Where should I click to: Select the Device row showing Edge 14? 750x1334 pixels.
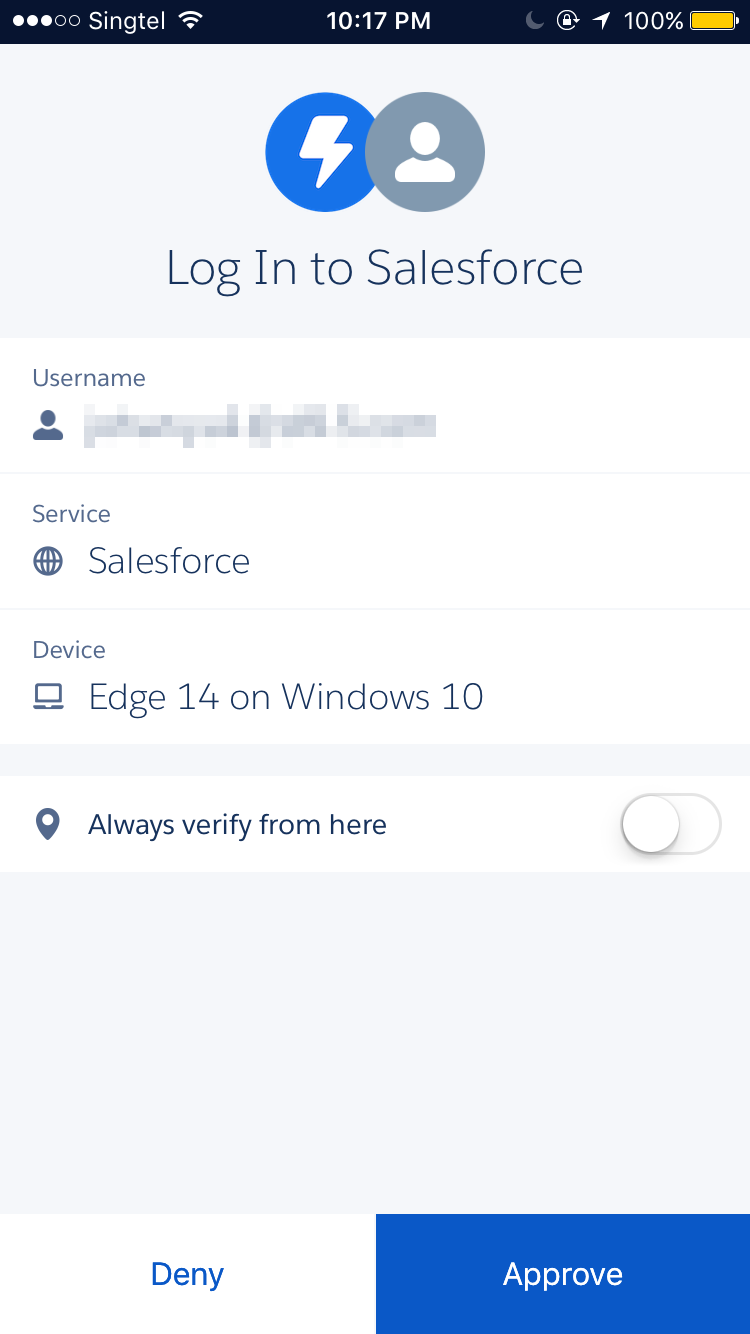coord(375,676)
